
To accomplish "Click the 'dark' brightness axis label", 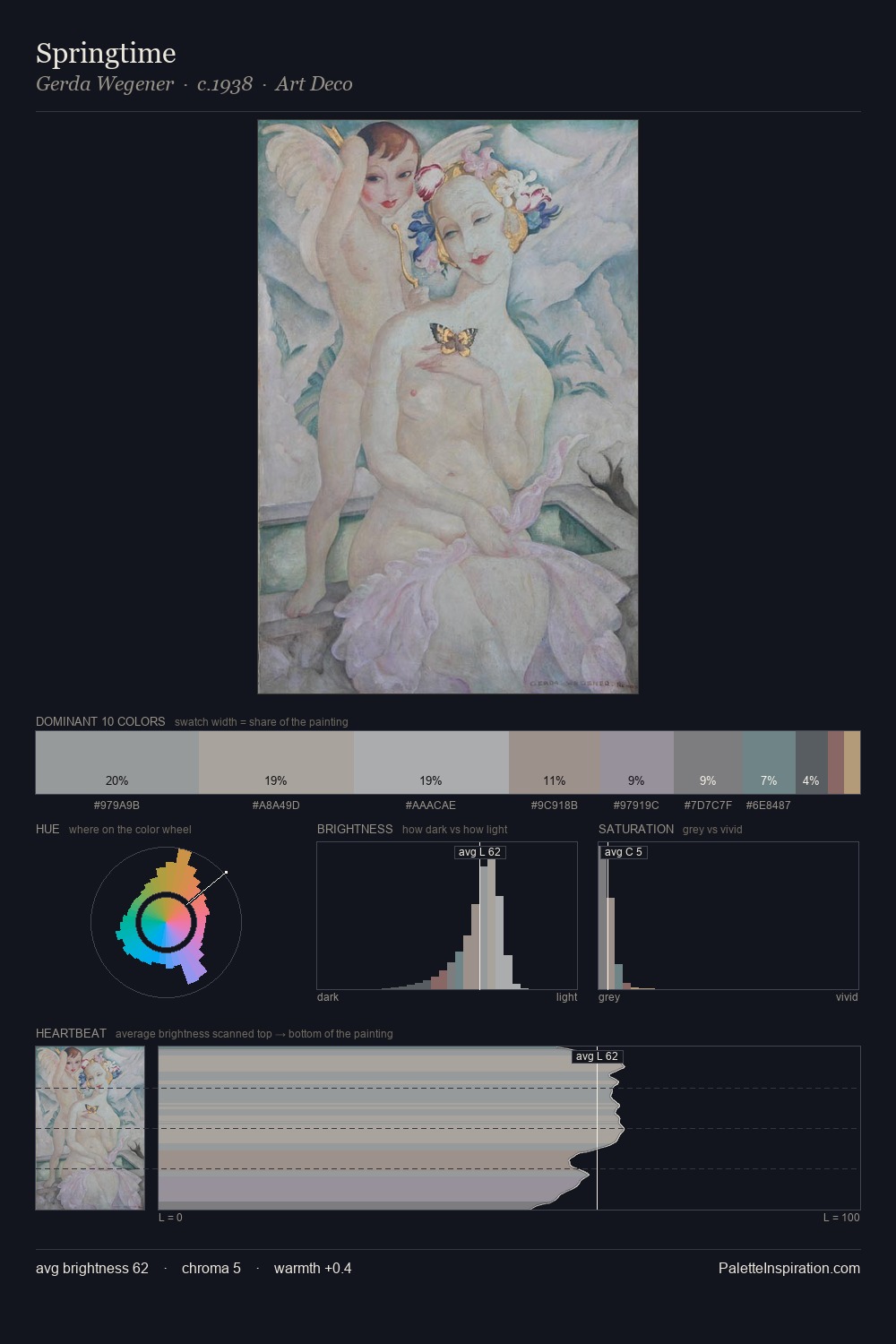I will point(328,997).
